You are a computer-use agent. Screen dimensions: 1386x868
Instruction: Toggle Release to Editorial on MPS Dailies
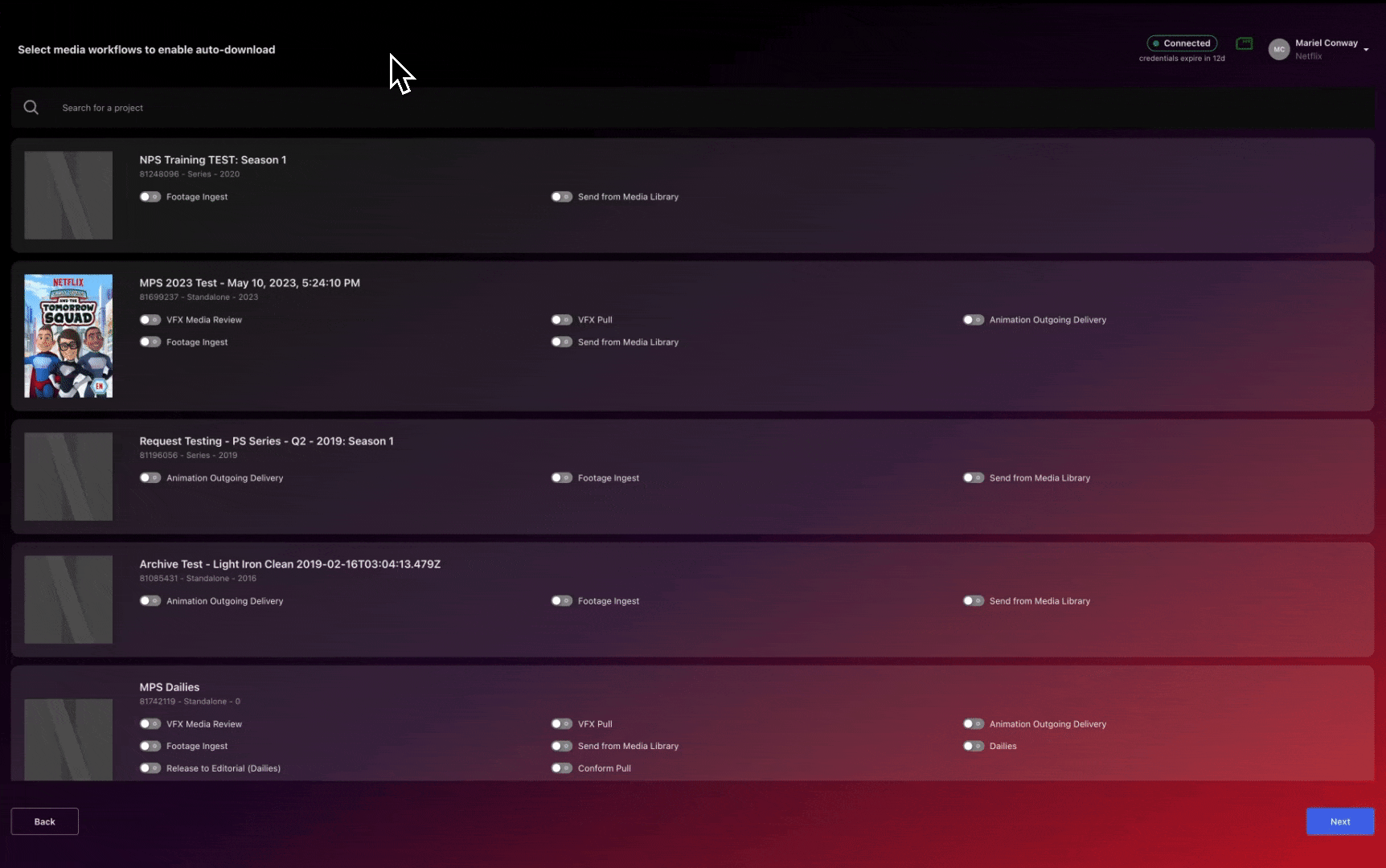point(150,768)
